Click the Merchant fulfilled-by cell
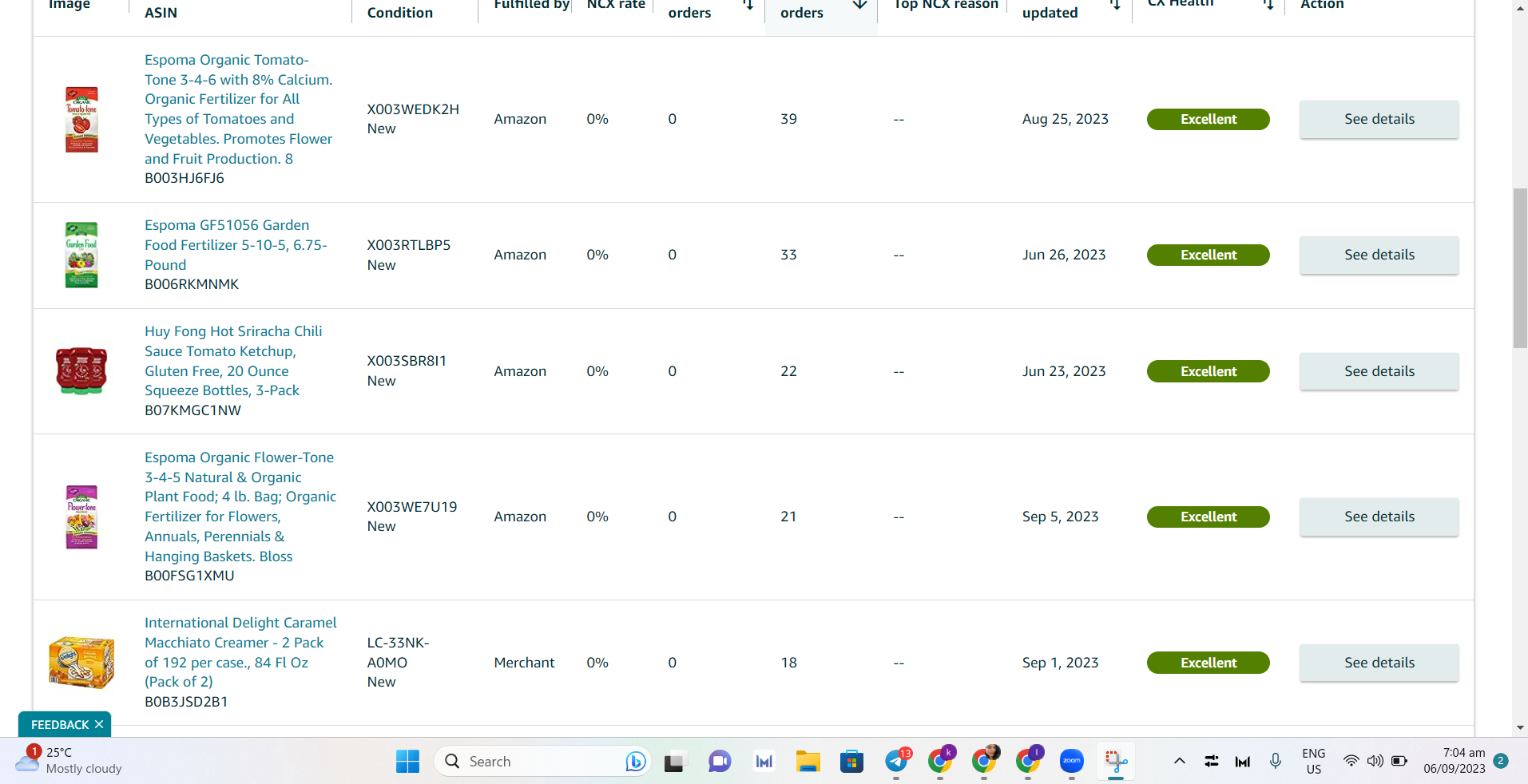The image size is (1528, 784). pyautogui.click(x=524, y=663)
